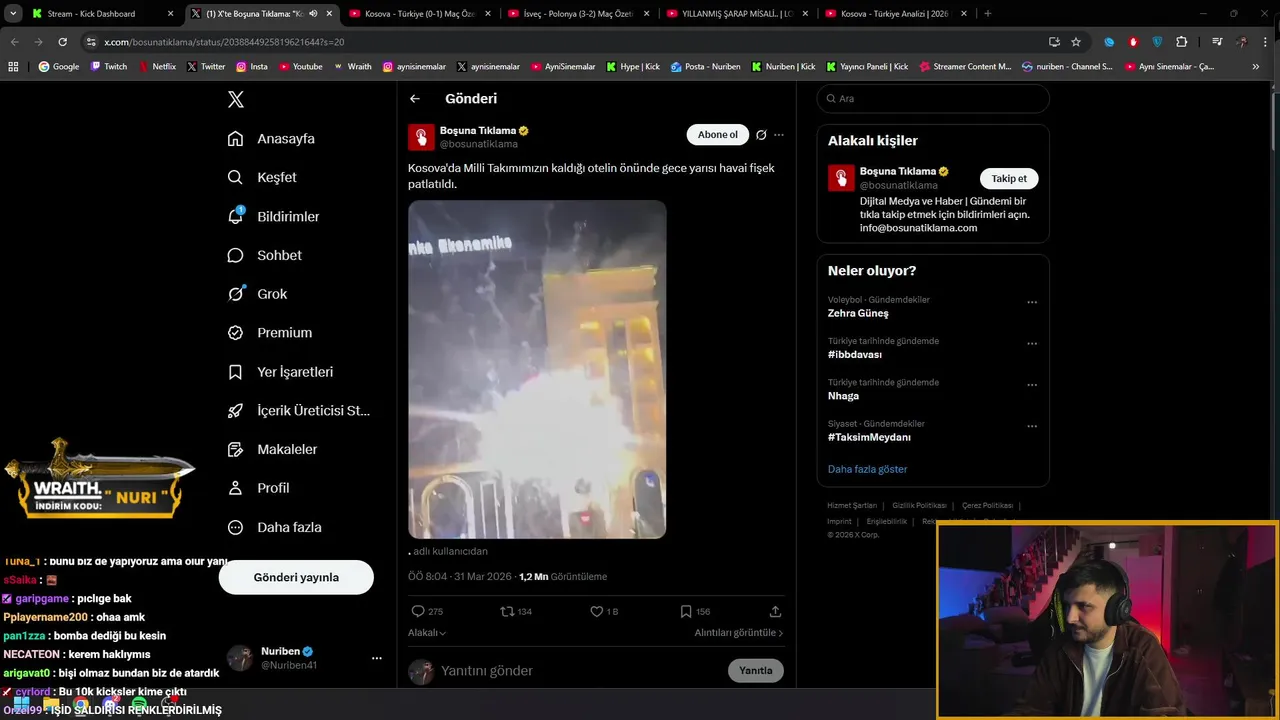Open the Yayıncı Paneli | Kick bookmark
Viewport: 1280px width, 720px height.
pyautogui.click(x=867, y=67)
